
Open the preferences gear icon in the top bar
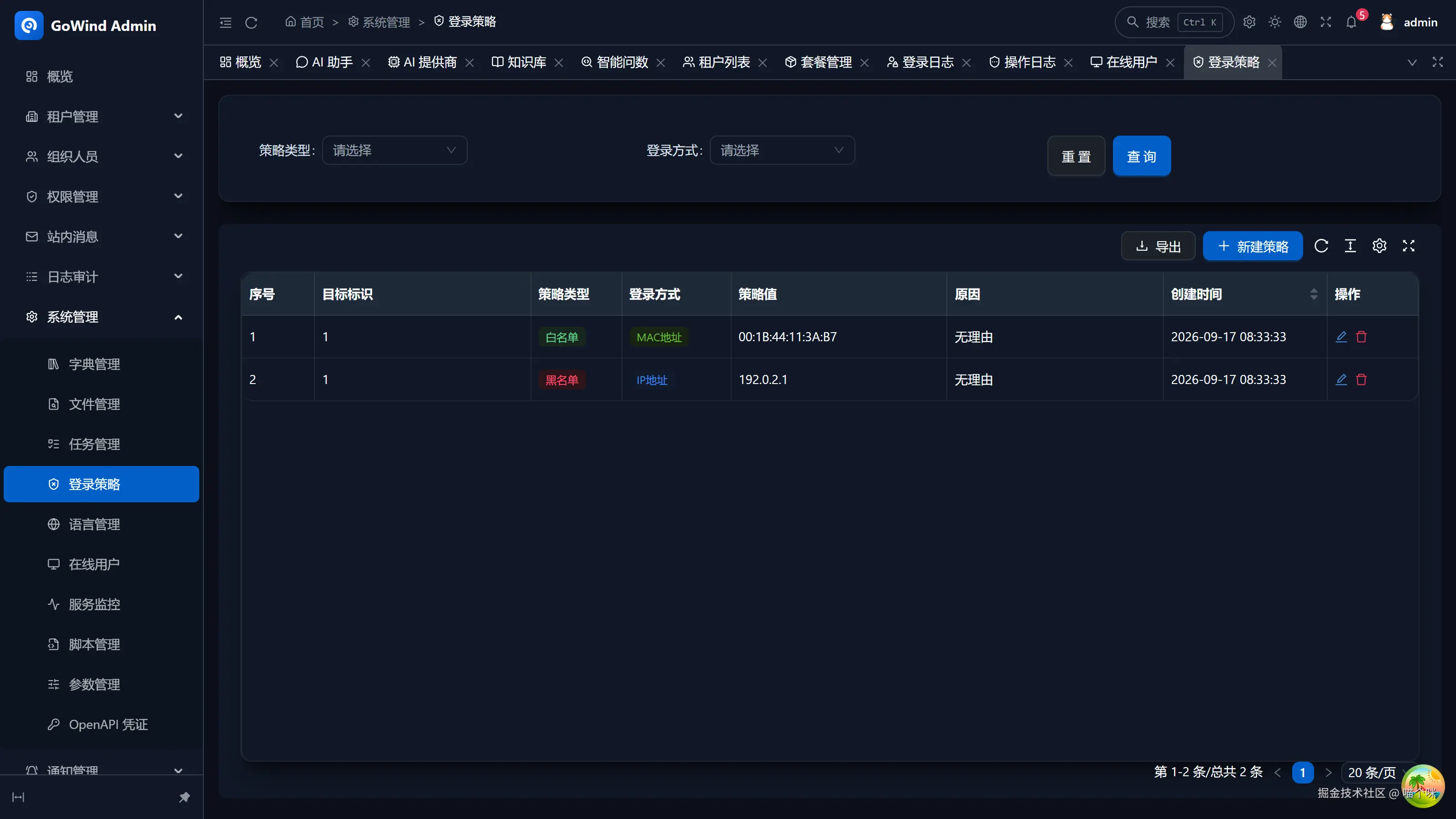[x=1249, y=22]
